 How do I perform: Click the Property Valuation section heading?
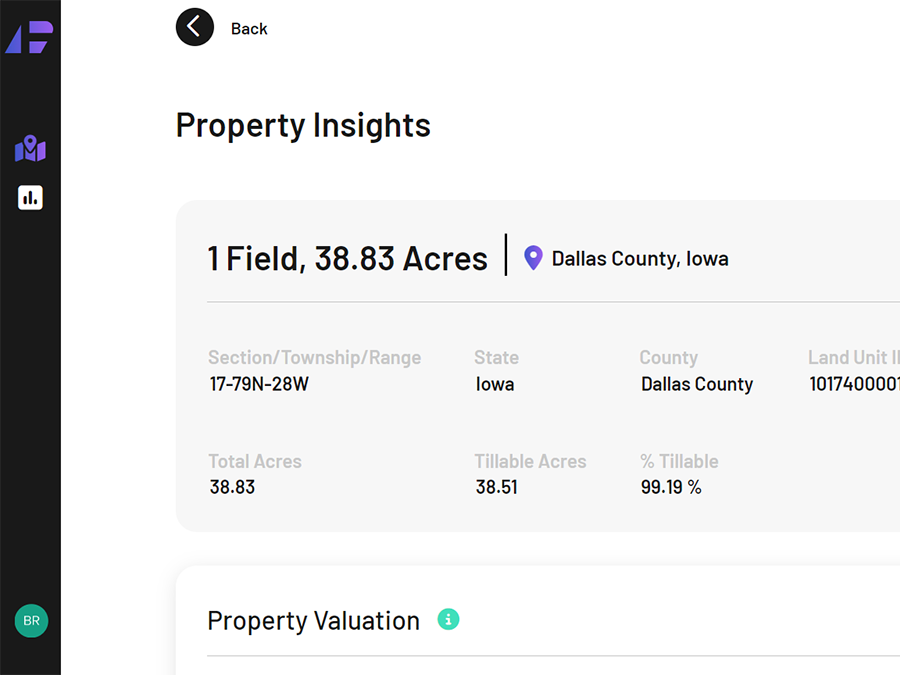[x=313, y=621]
